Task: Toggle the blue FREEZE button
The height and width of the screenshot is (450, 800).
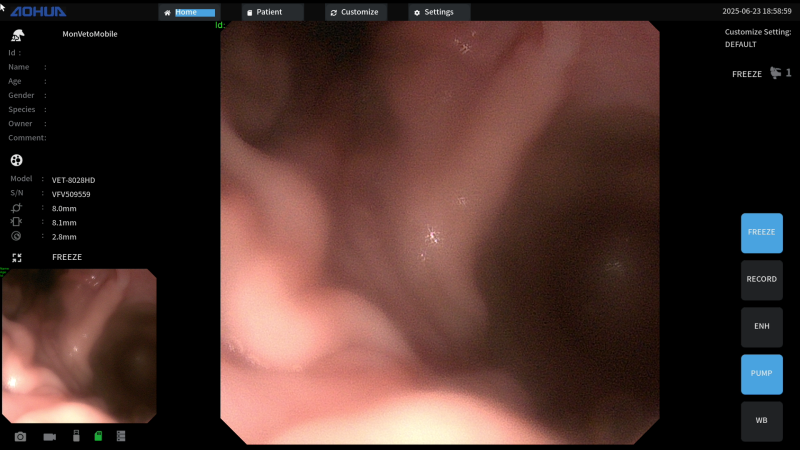Action: point(762,233)
